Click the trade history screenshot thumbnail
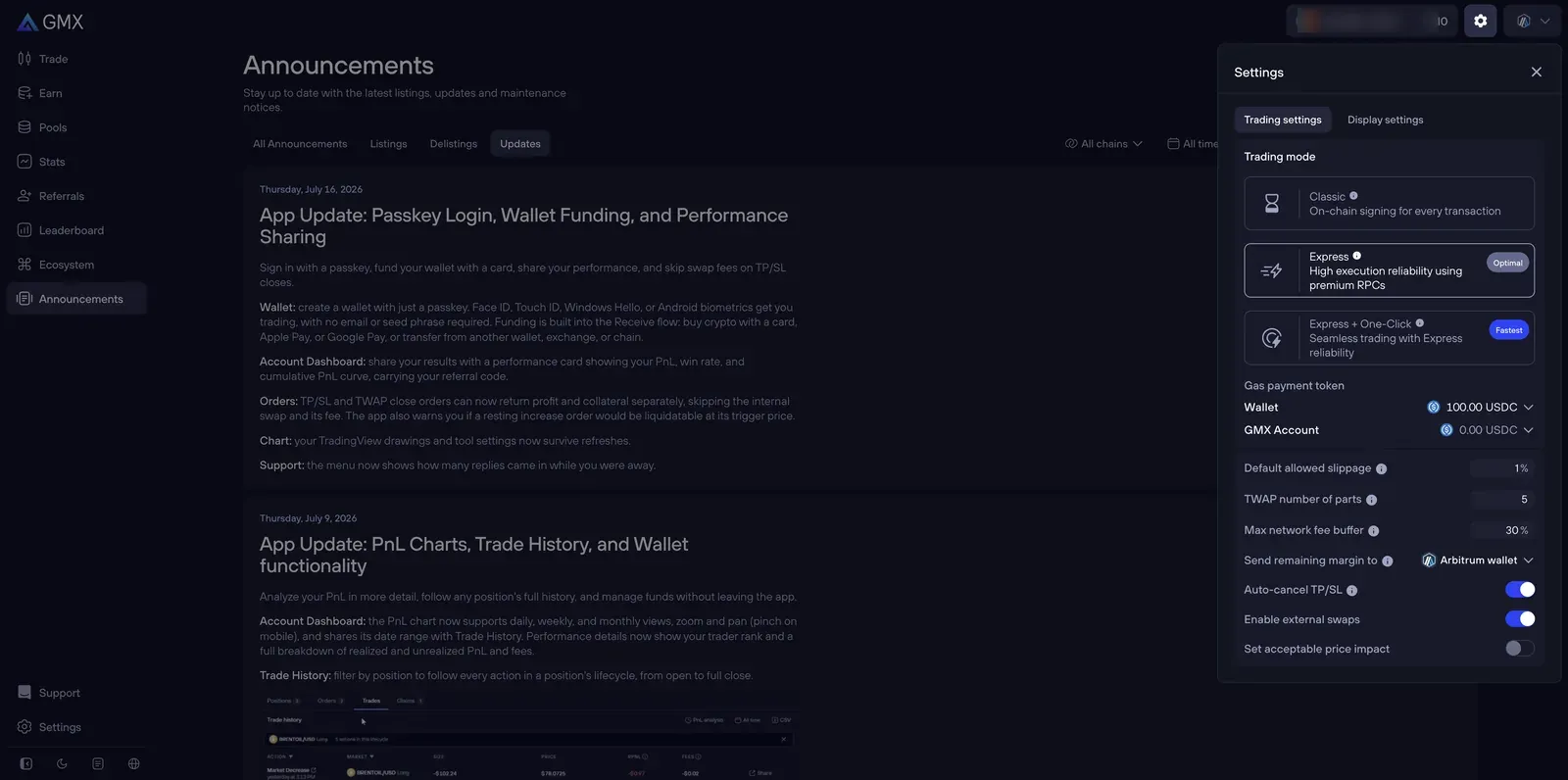Screen dimensions: 1568x780 529,736
